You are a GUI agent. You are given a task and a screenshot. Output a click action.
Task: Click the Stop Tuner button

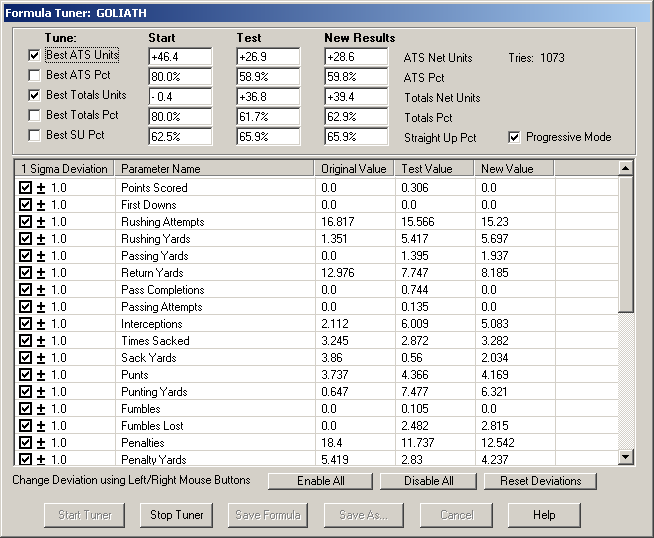pyautogui.click(x=176, y=515)
